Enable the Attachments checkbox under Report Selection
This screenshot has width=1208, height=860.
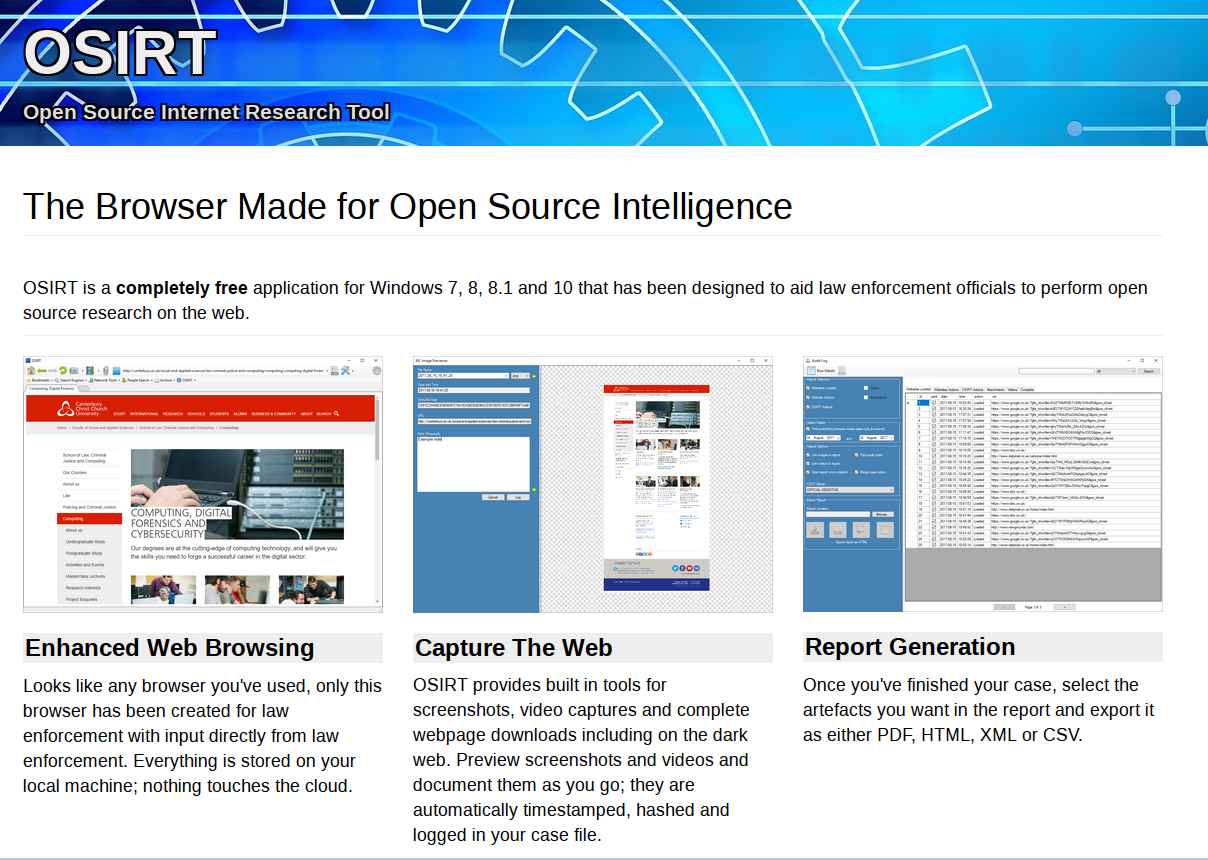(866, 397)
